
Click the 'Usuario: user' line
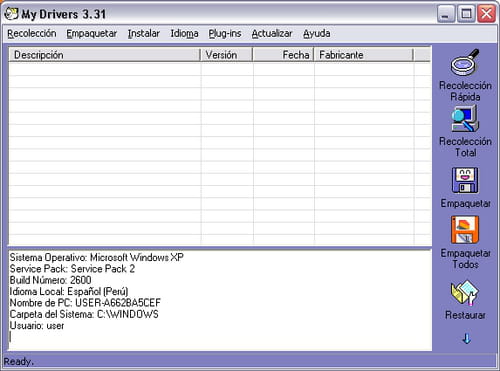[37, 325]
